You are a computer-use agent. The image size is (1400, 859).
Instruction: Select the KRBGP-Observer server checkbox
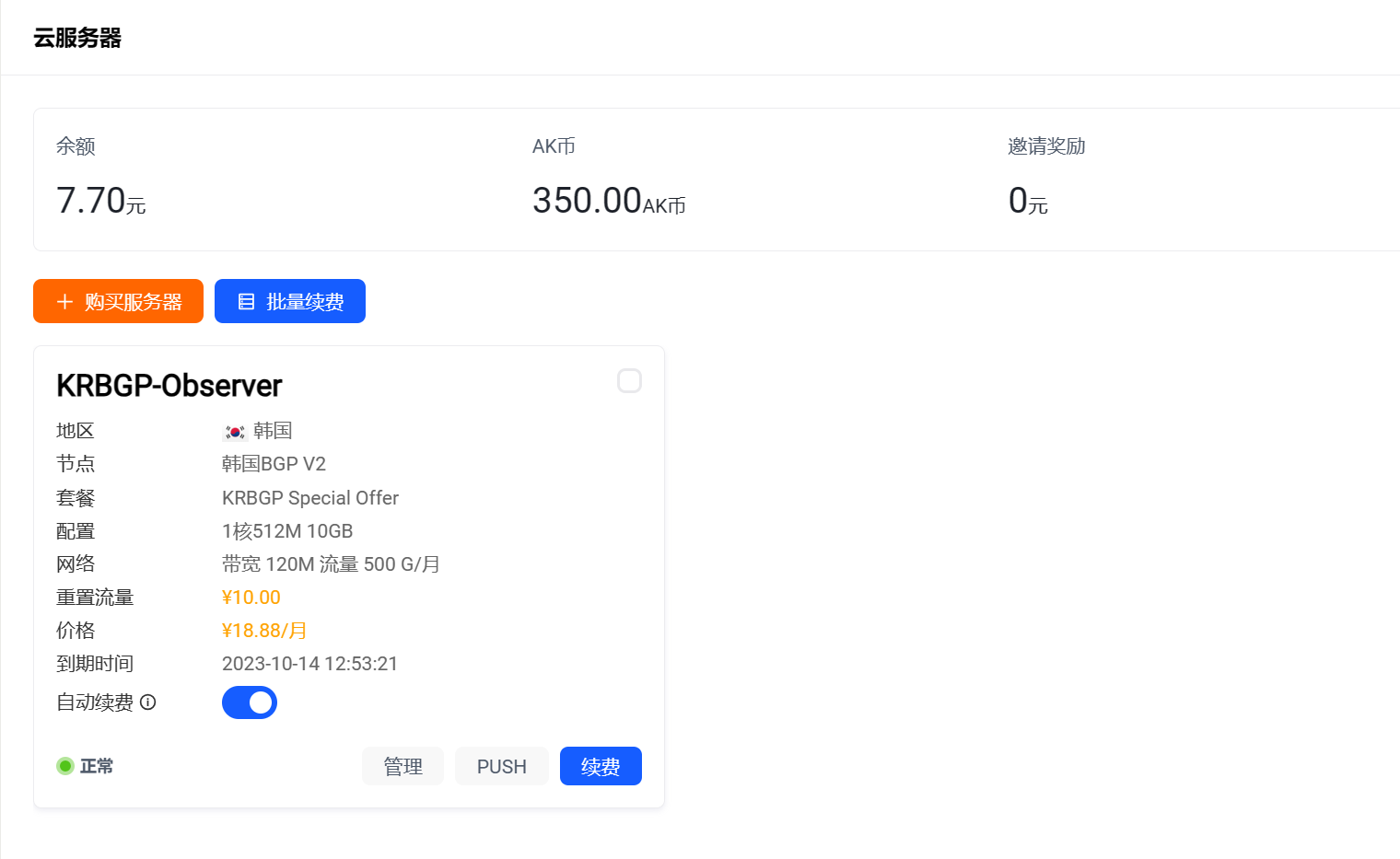629,381
